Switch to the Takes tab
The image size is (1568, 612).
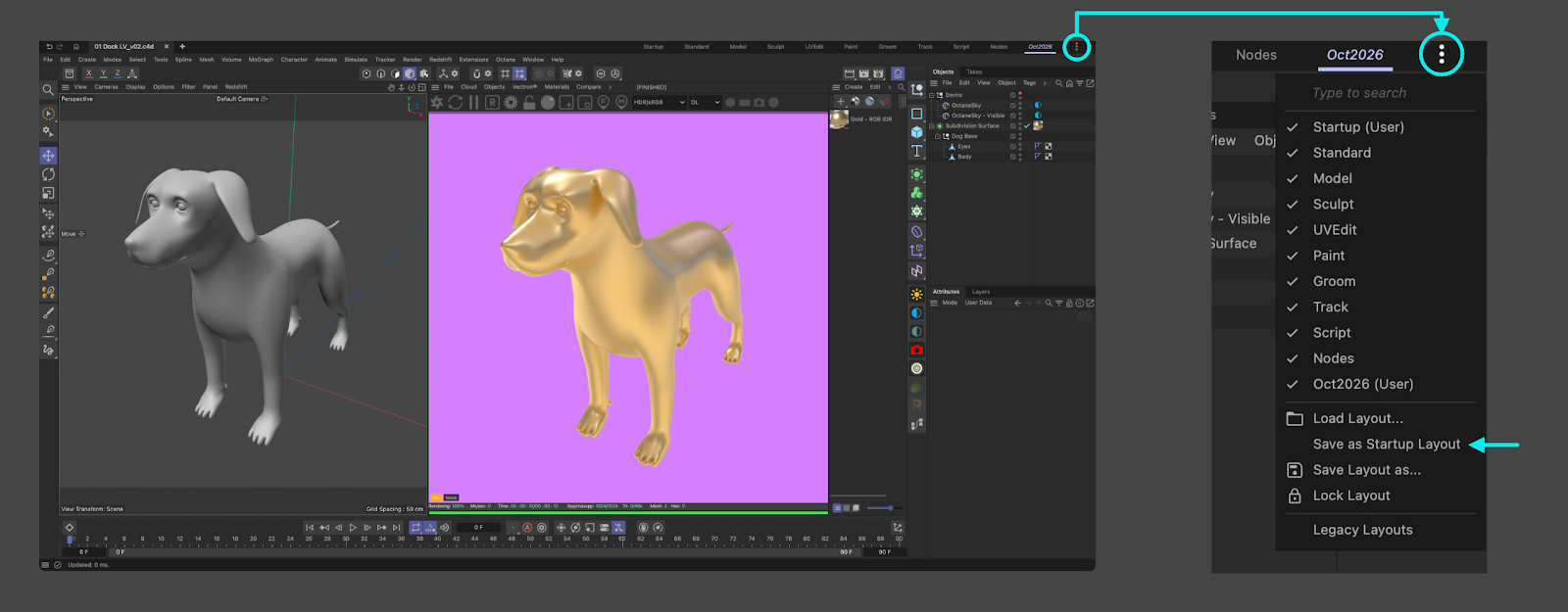tap(974, 71)
